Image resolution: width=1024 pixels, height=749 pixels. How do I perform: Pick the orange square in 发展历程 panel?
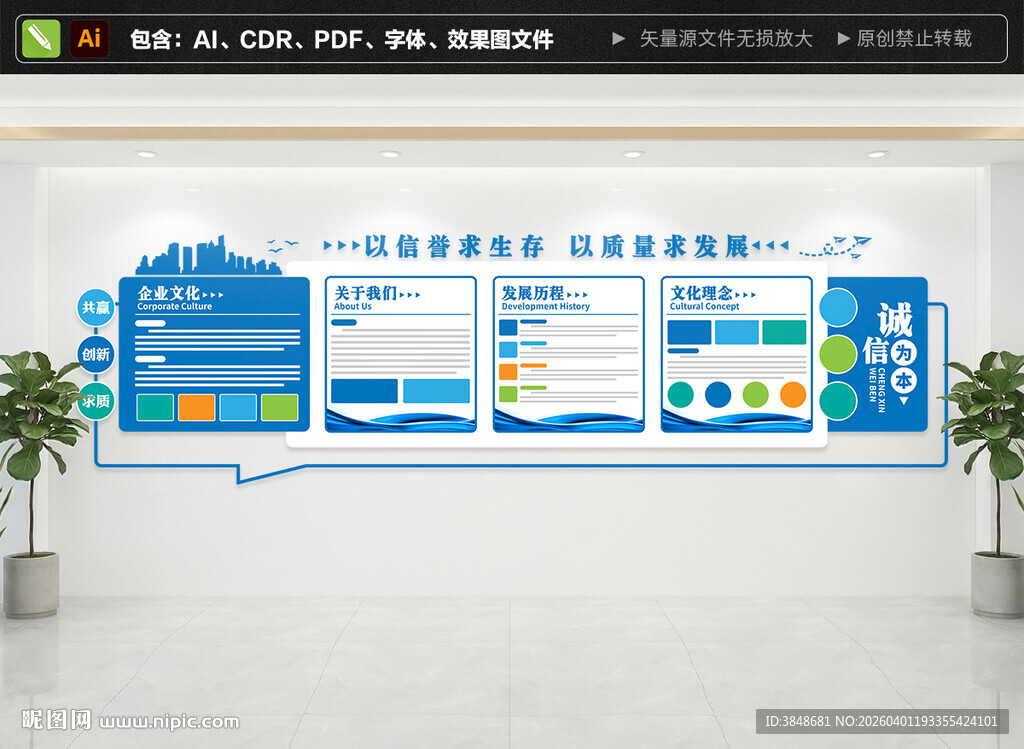(x=508, y=372)
